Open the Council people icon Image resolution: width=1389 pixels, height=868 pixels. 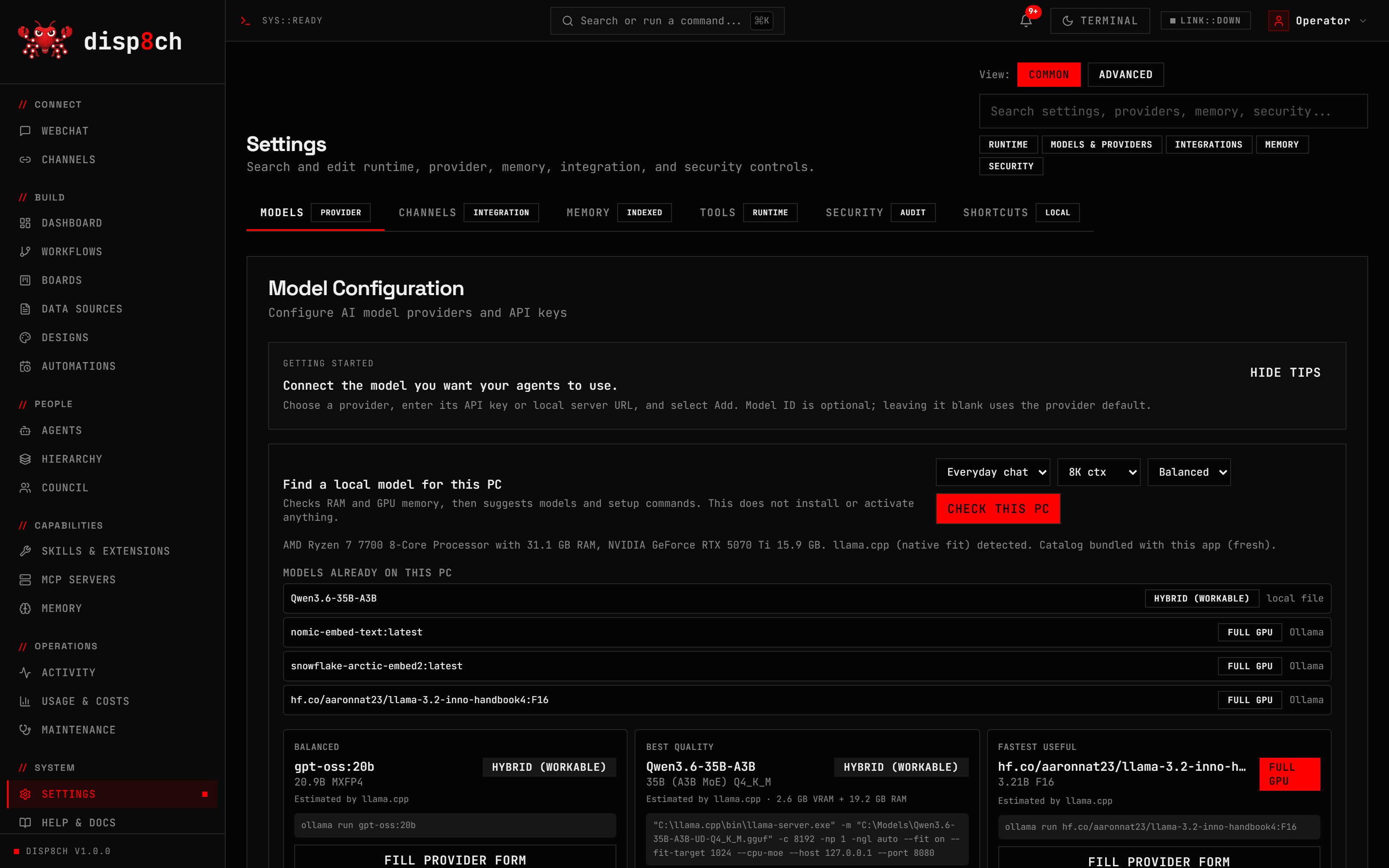click(x=25, y=488)
